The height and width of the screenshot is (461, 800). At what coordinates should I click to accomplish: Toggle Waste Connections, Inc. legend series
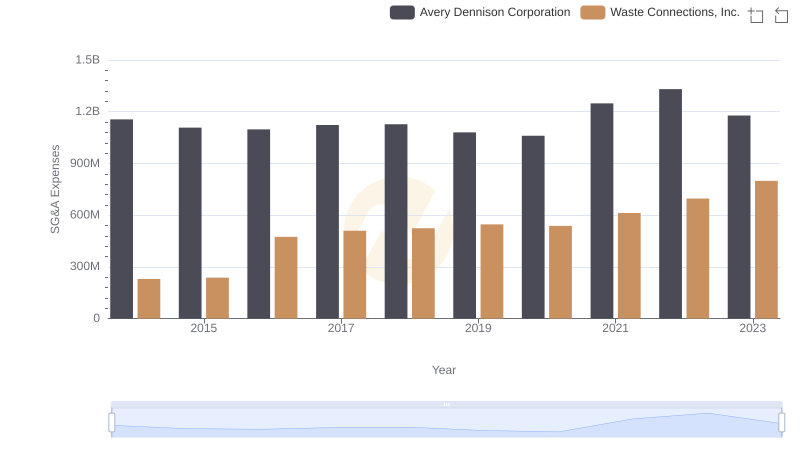[x=660, y=12]
